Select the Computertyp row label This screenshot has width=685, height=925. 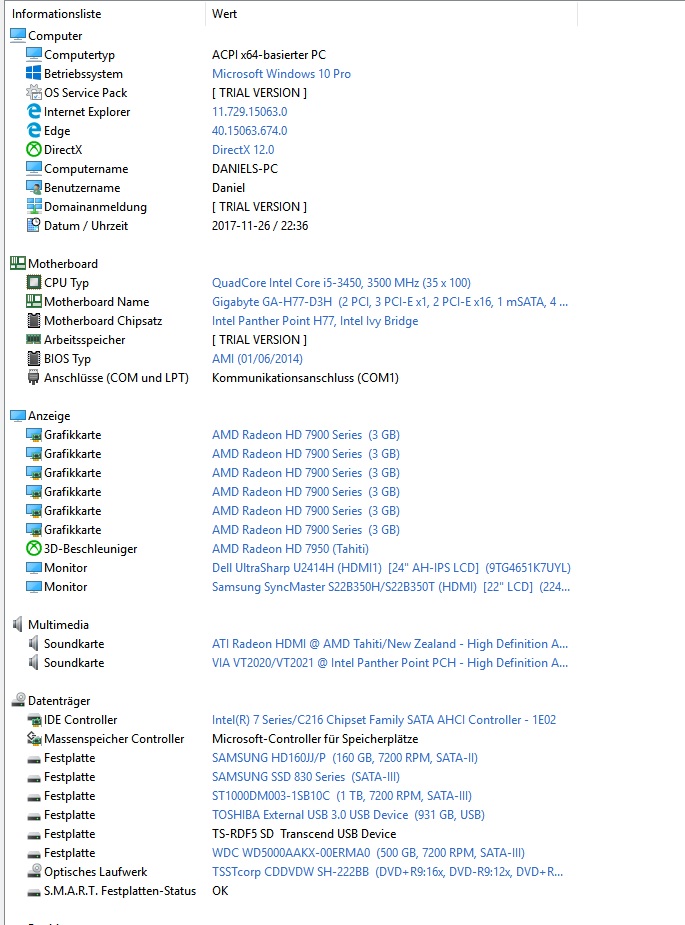[79, 55]
